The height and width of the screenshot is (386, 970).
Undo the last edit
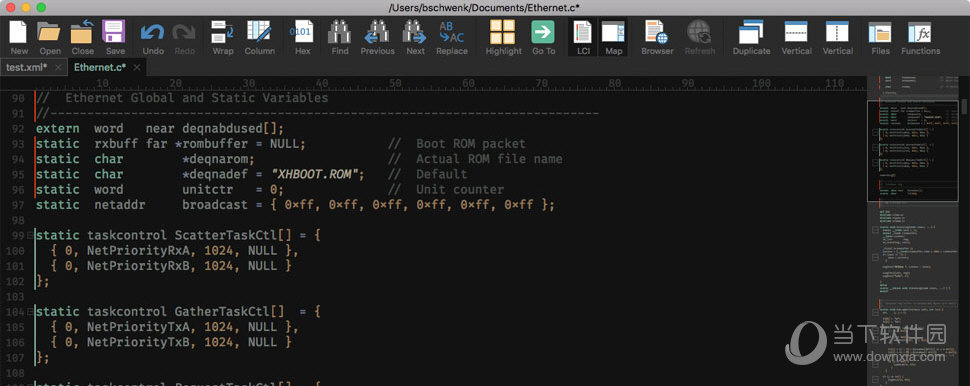click(x=153, y=37)
